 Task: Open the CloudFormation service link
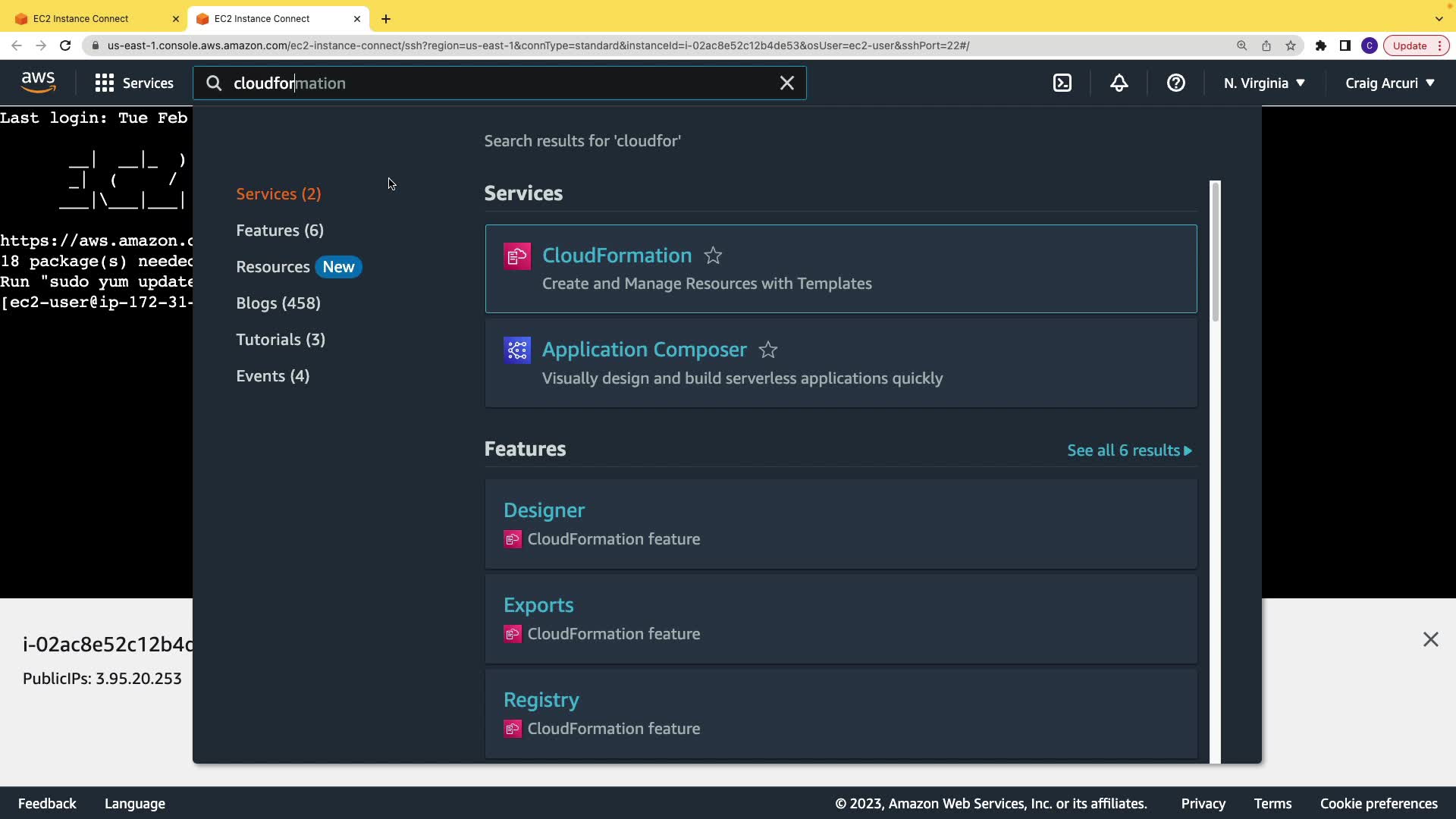(x=617, y=256)
